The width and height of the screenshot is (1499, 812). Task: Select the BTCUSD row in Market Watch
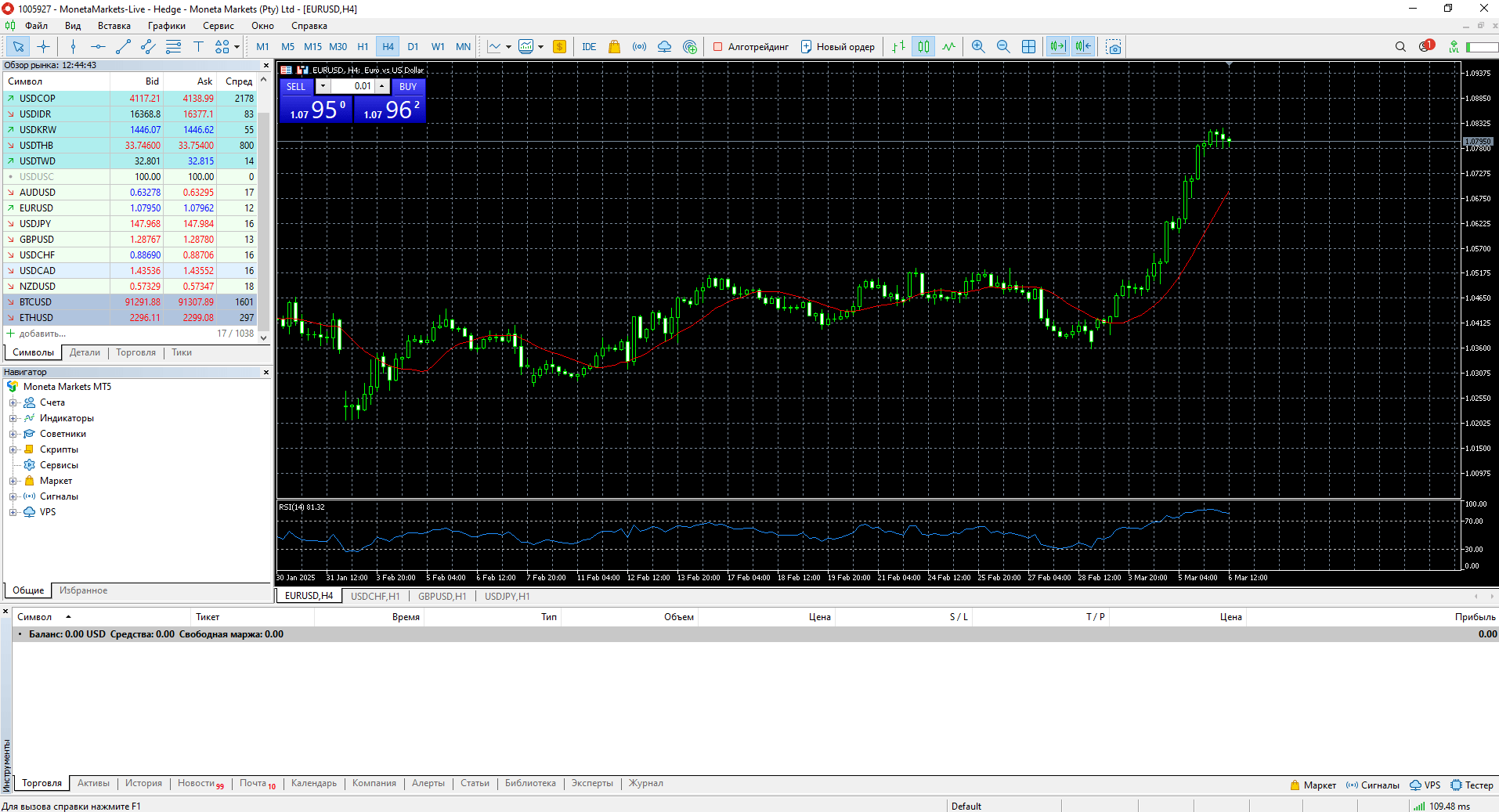[130, 302]
